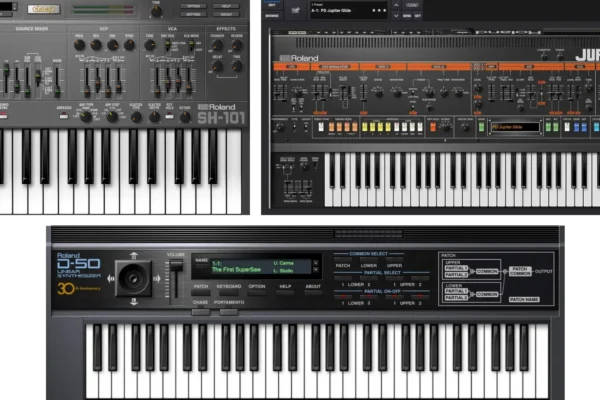Toggle Upper partial 2 in Partial On-Off
600x400 pixels.
(x=420, y=297)
